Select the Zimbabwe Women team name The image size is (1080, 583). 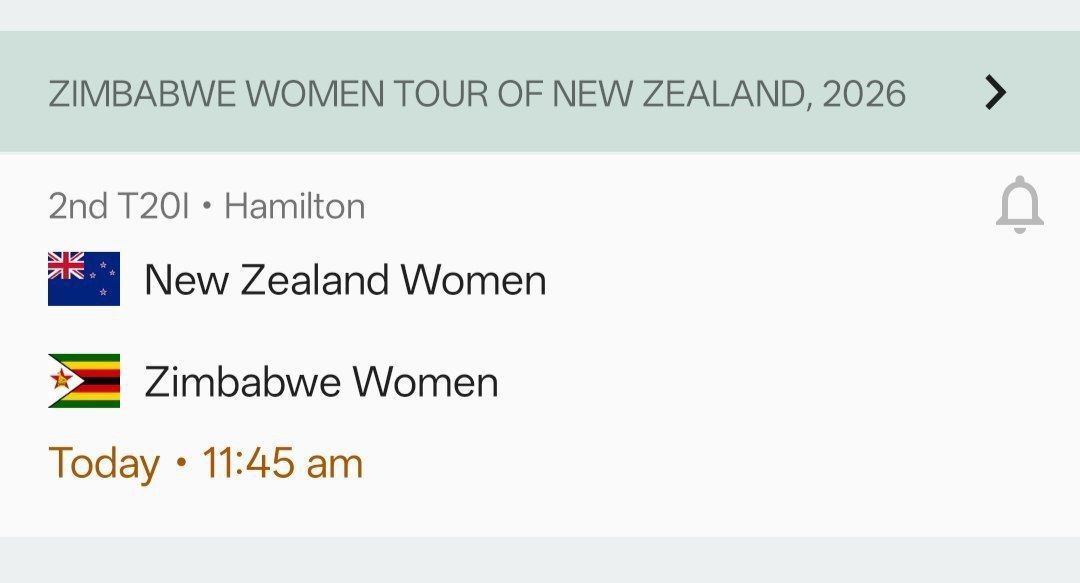pos(321,382)
